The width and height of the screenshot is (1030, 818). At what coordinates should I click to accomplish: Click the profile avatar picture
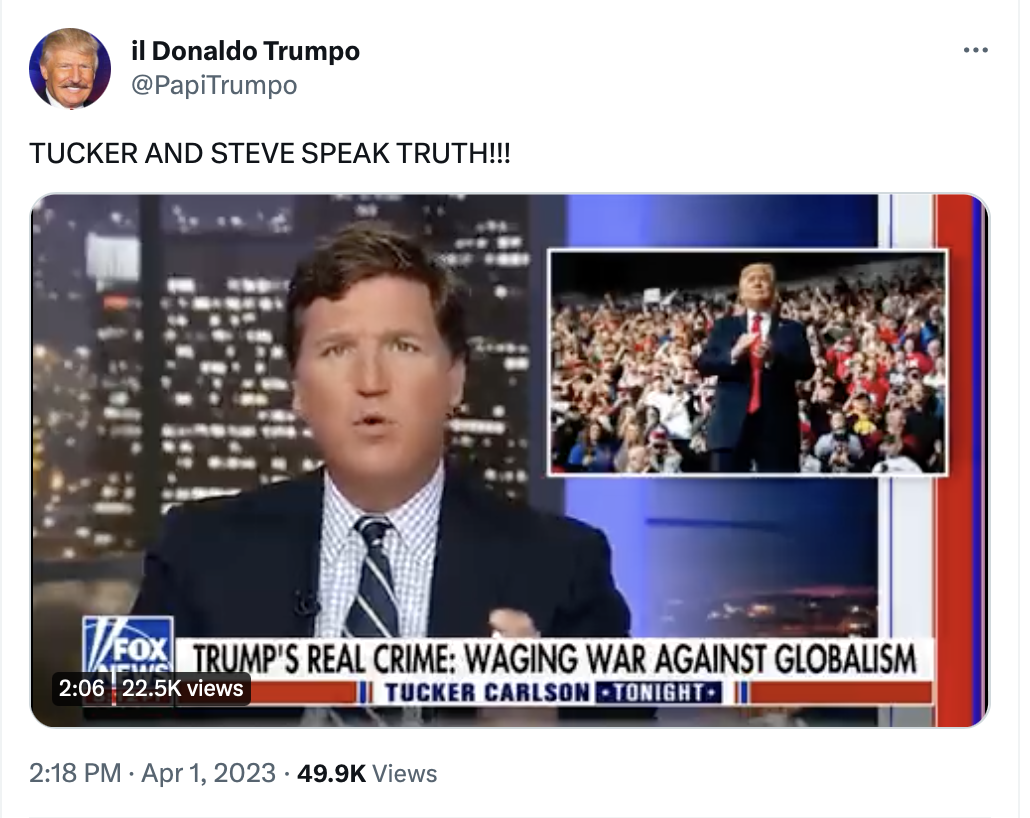[x=70, y=68]
